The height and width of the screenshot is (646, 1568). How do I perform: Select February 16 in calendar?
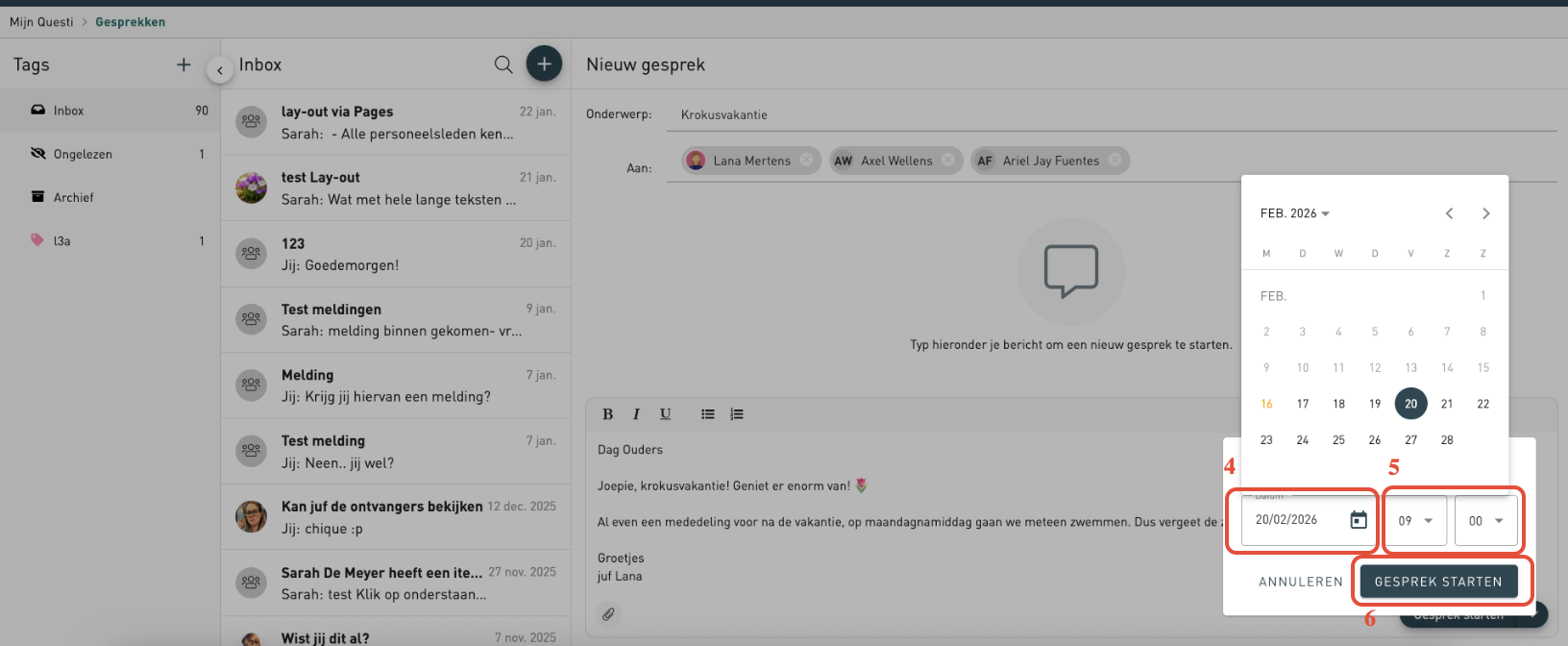[x=1266, y=404]
